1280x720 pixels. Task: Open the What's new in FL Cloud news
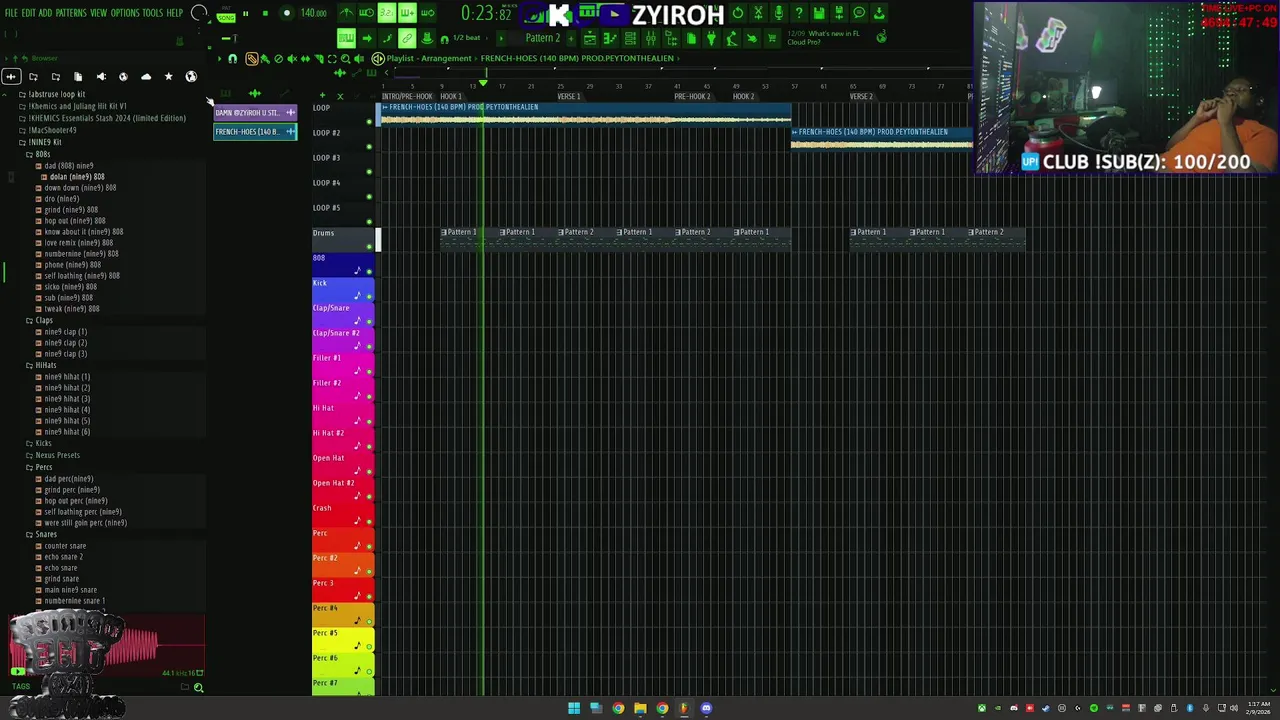coord(824,38)
